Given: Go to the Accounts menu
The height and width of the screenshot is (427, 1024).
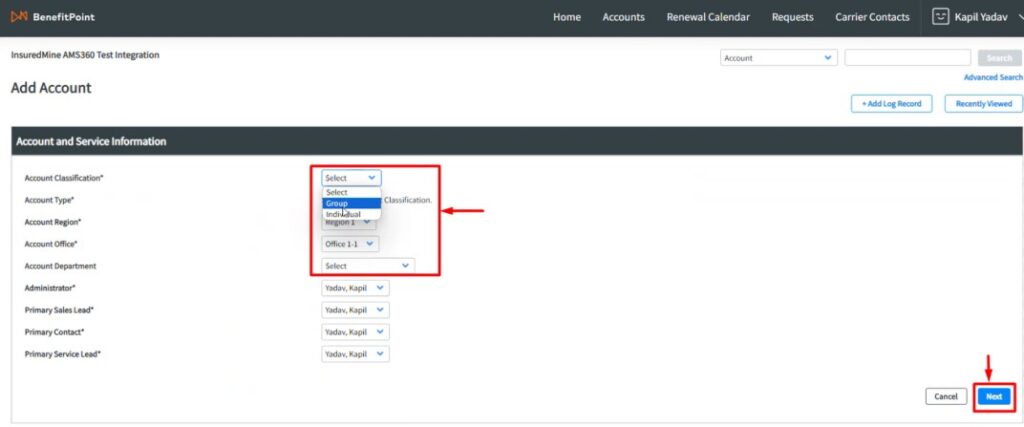Looking at the screenshot, I should click(623, 17).
